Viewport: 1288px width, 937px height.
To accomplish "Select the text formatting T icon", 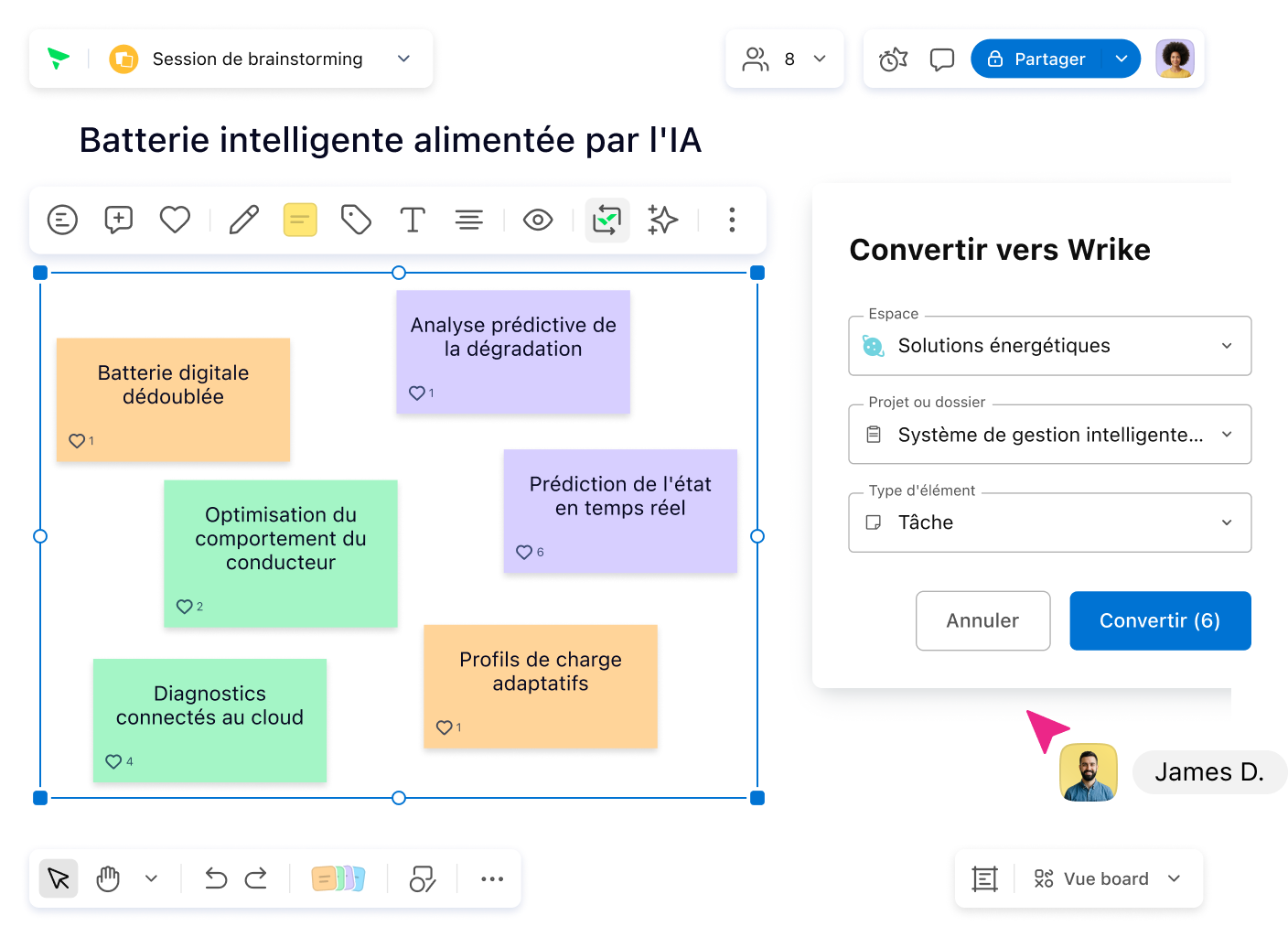I will click(x=413, y=220).
